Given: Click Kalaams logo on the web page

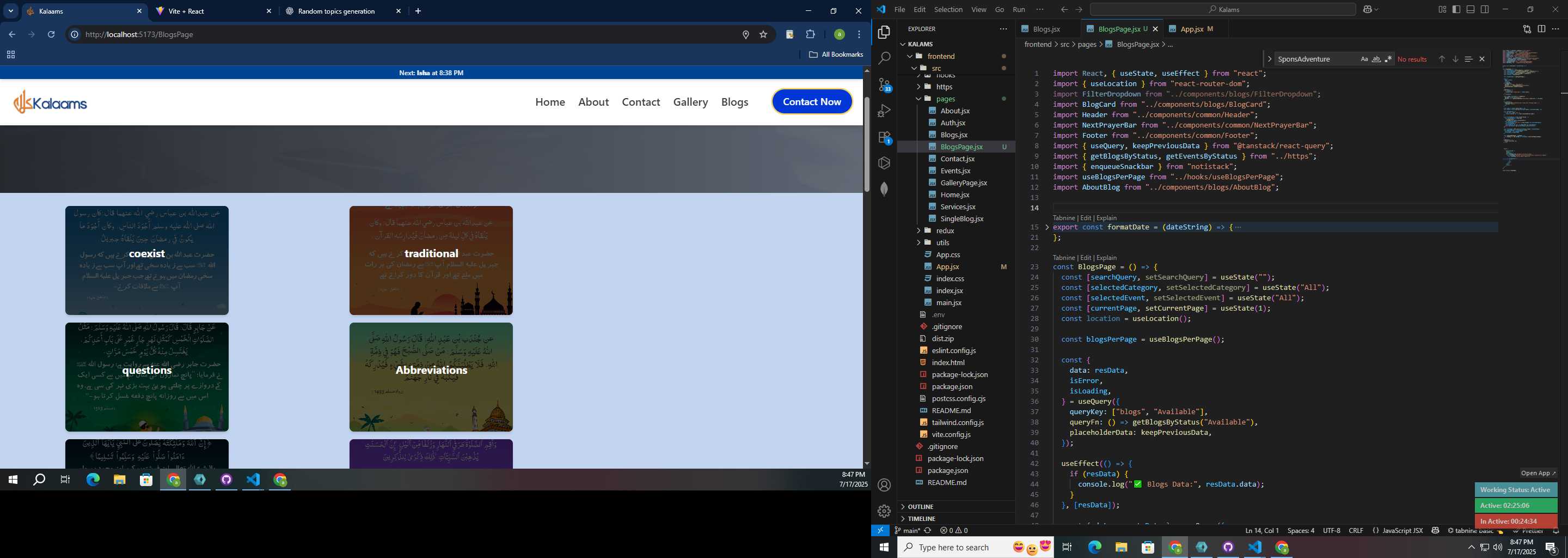Looking at the screenshot, I should tap(51, 102).
